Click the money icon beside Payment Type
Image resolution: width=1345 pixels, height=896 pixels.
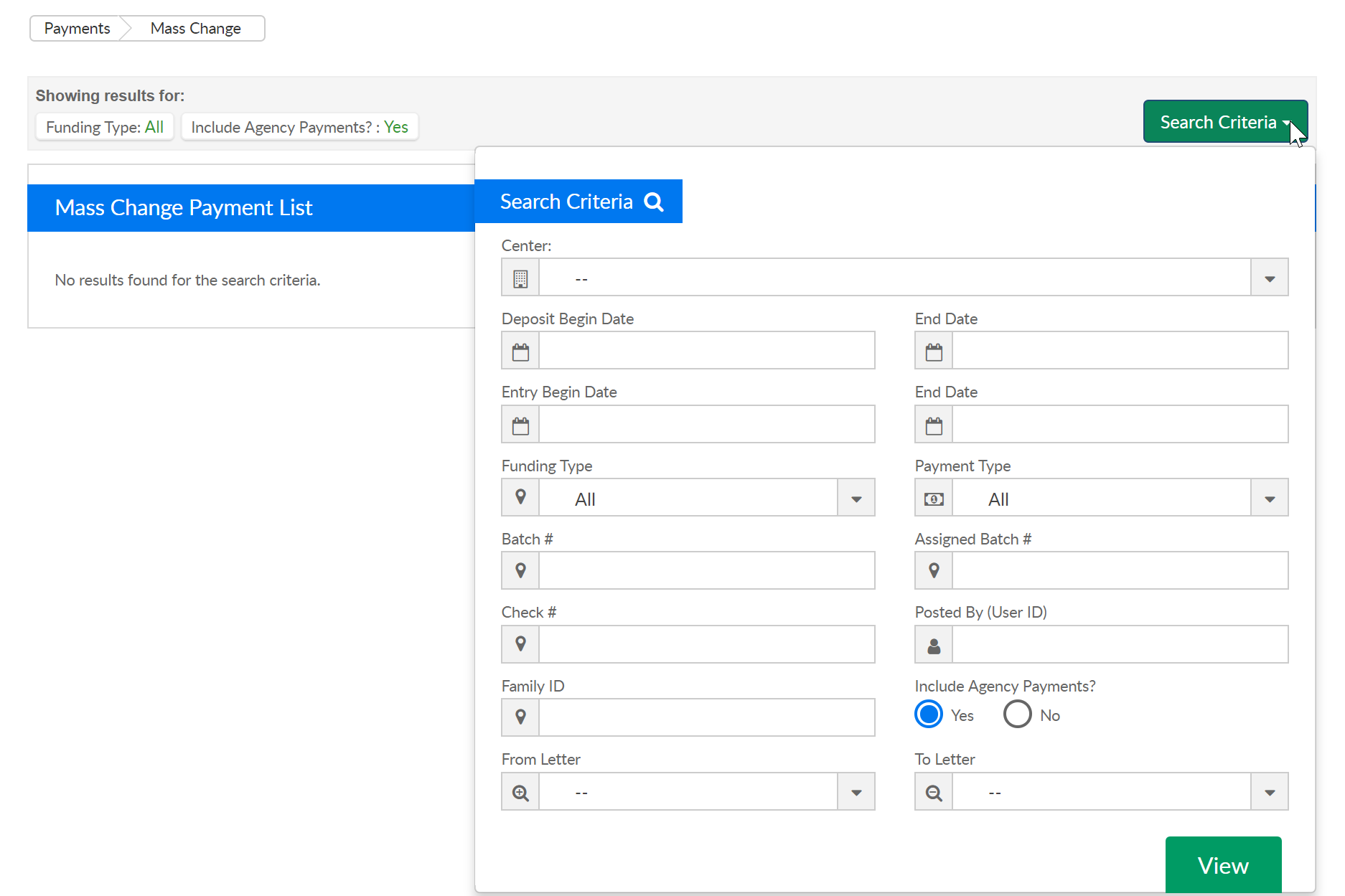[x=934, y=499]
